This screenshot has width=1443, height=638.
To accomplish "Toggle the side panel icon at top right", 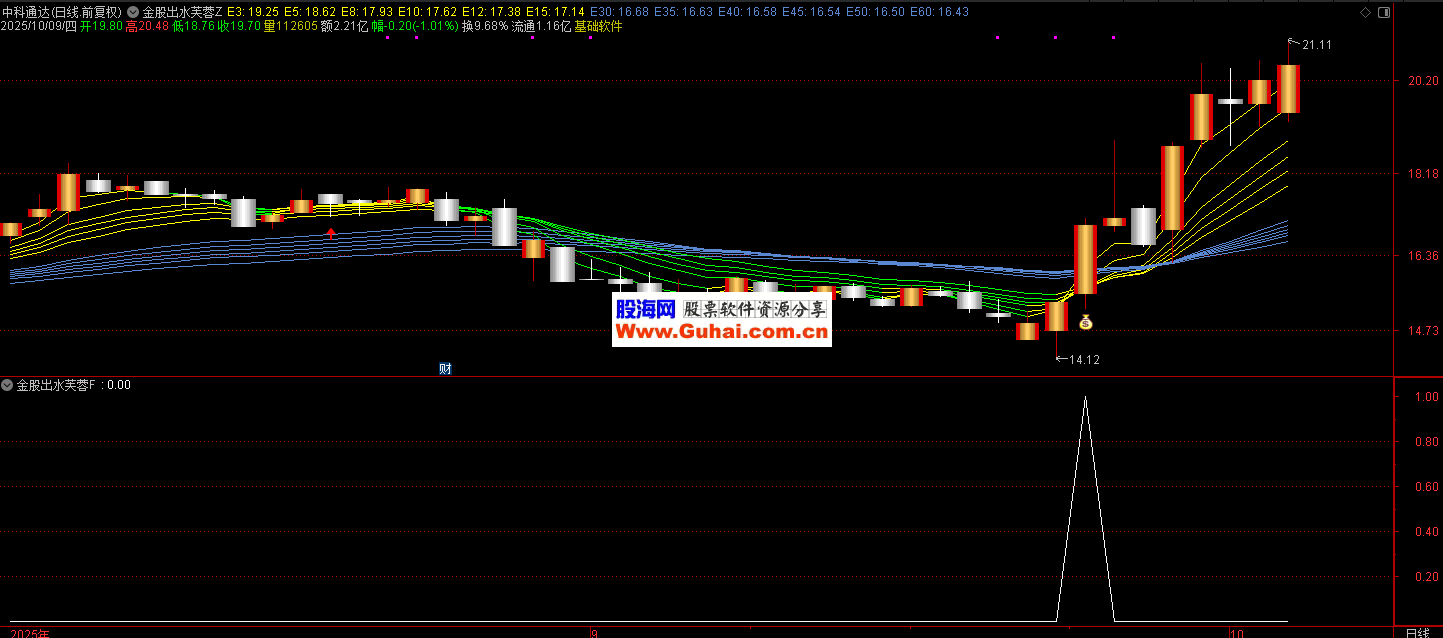I will click(1383, 13).
